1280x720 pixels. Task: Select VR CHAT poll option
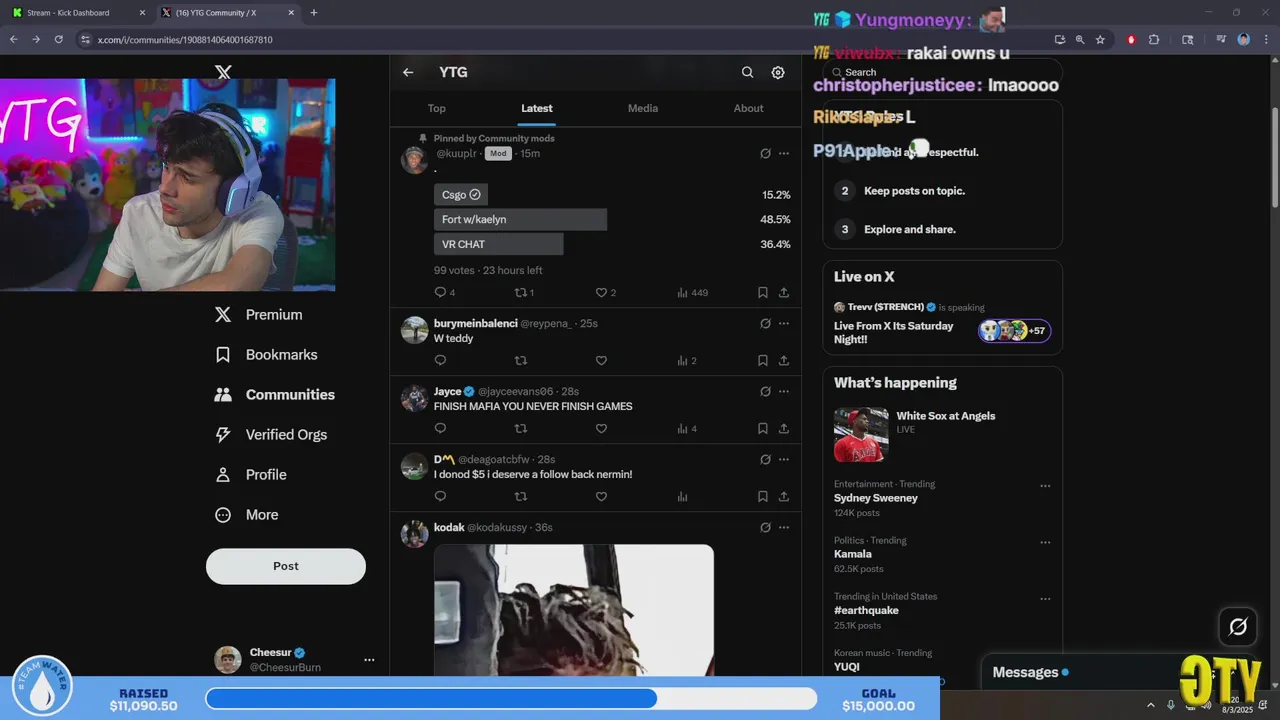(x=498, y=244)
